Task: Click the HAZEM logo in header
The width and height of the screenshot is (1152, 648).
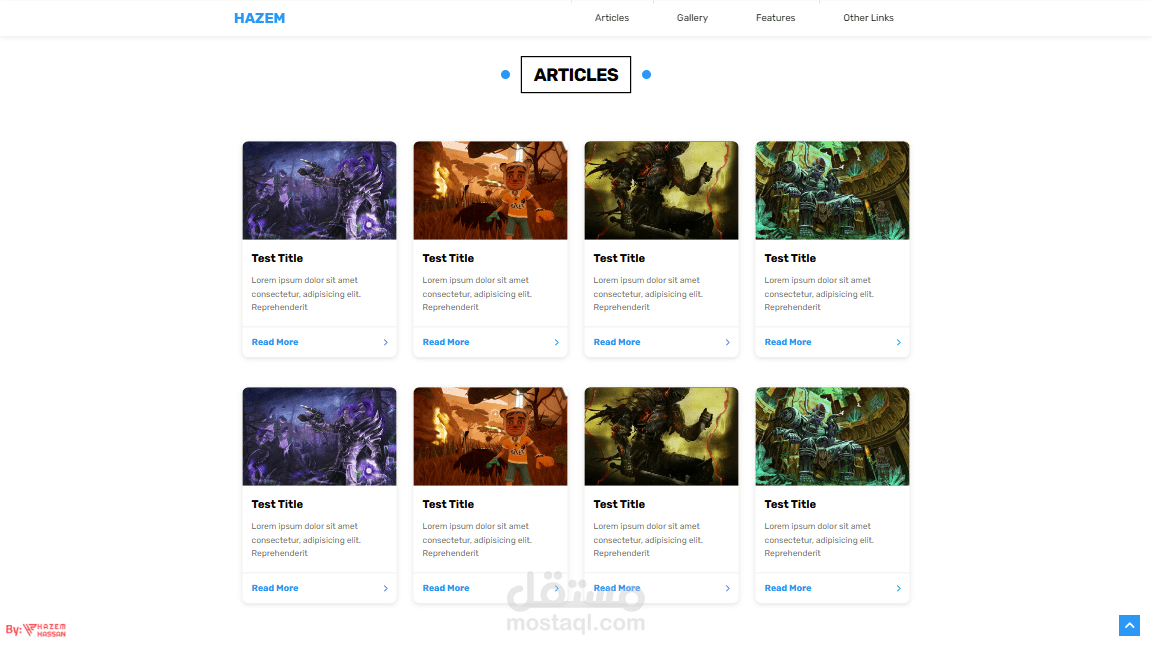Action: [259, 18]
